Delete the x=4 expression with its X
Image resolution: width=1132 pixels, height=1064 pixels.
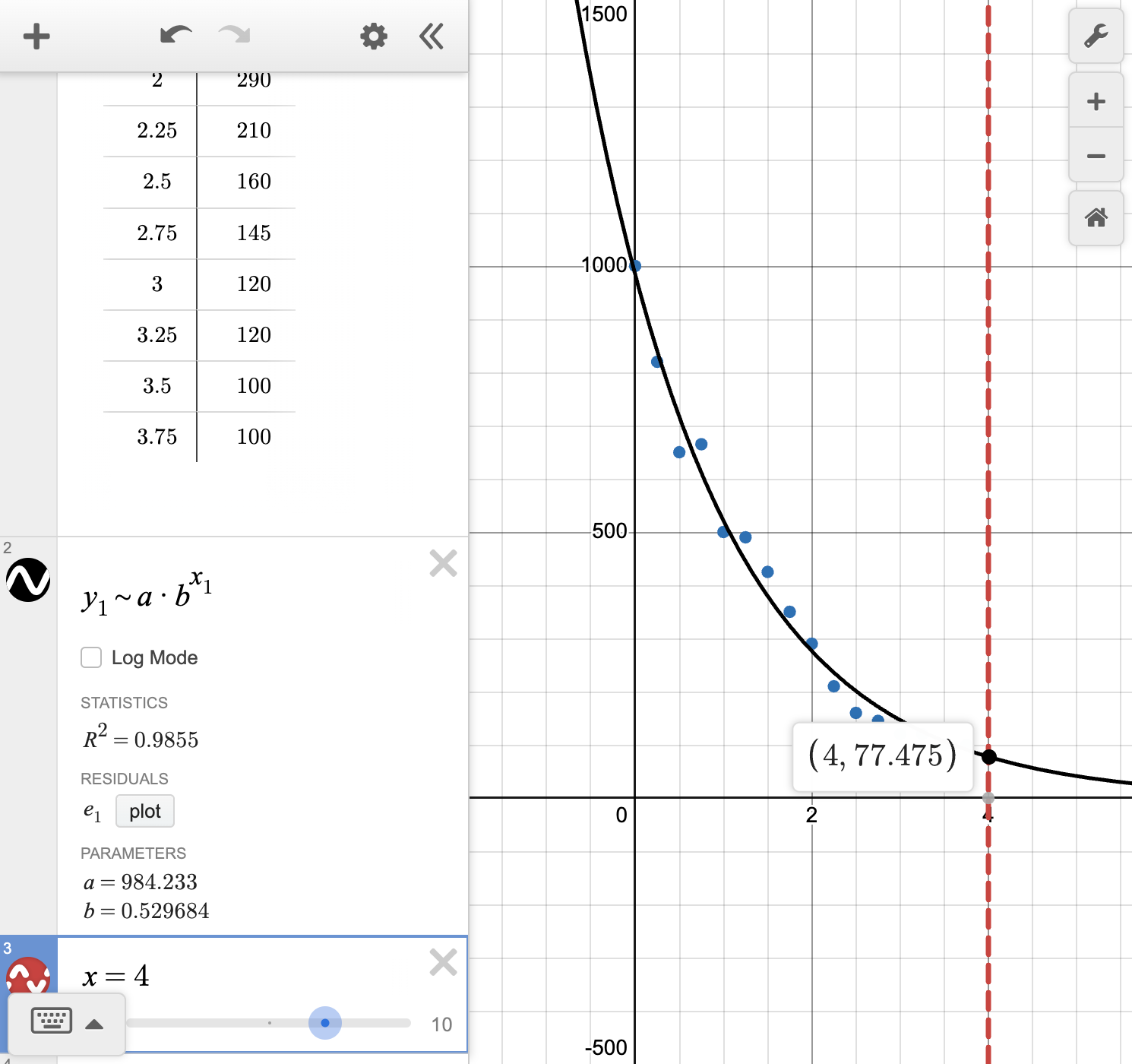442,962
